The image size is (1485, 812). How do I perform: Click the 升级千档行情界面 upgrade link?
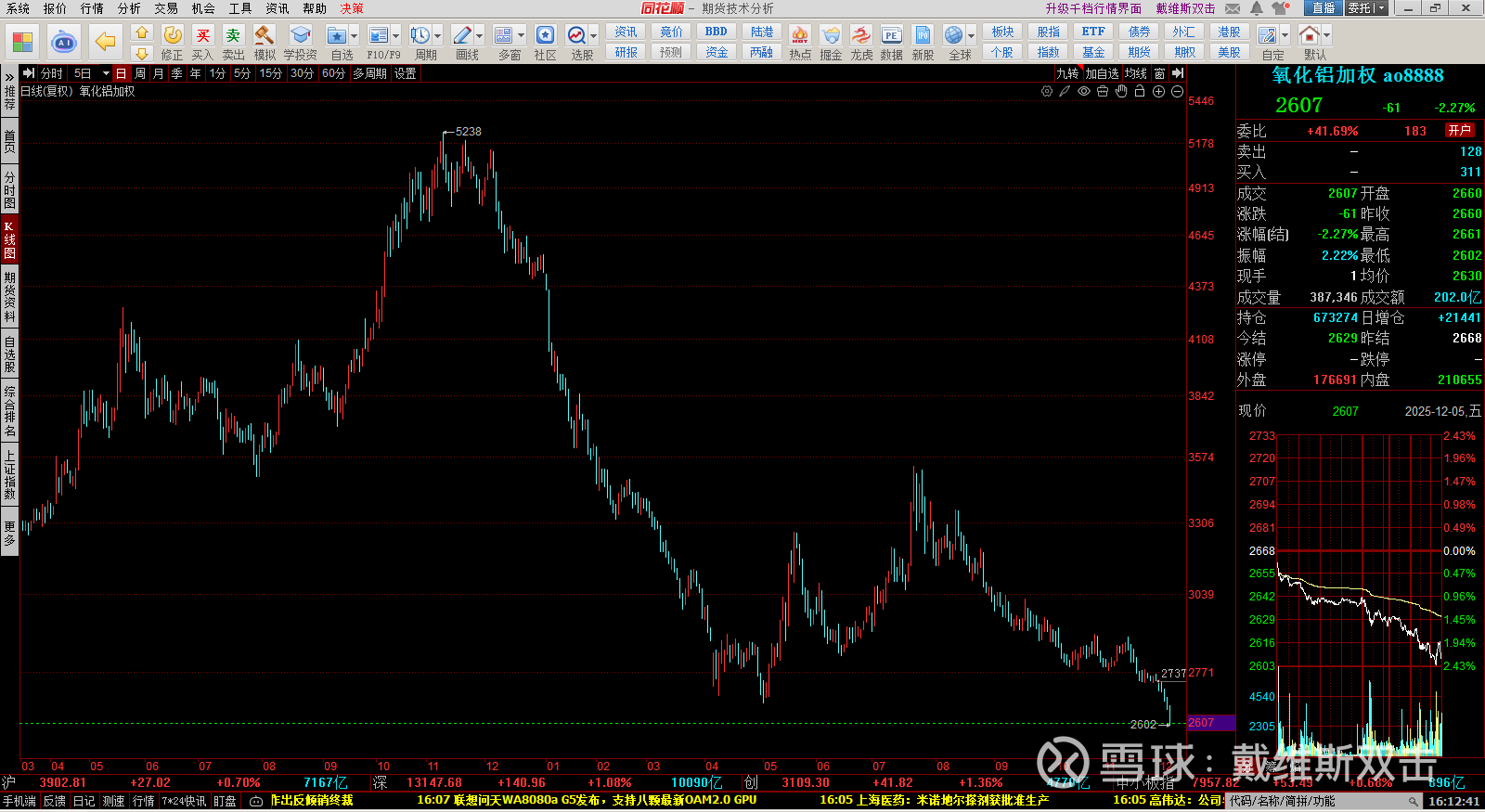coord(1093,8)
